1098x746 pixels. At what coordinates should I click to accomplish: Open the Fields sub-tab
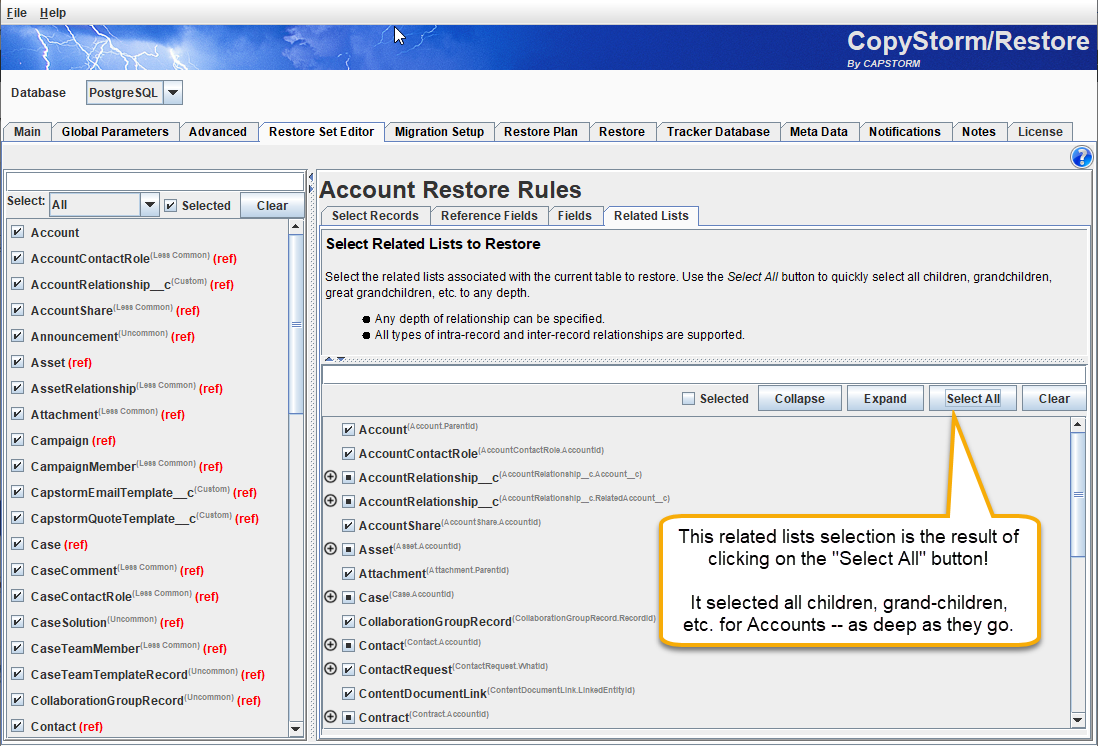pos(574,216)
